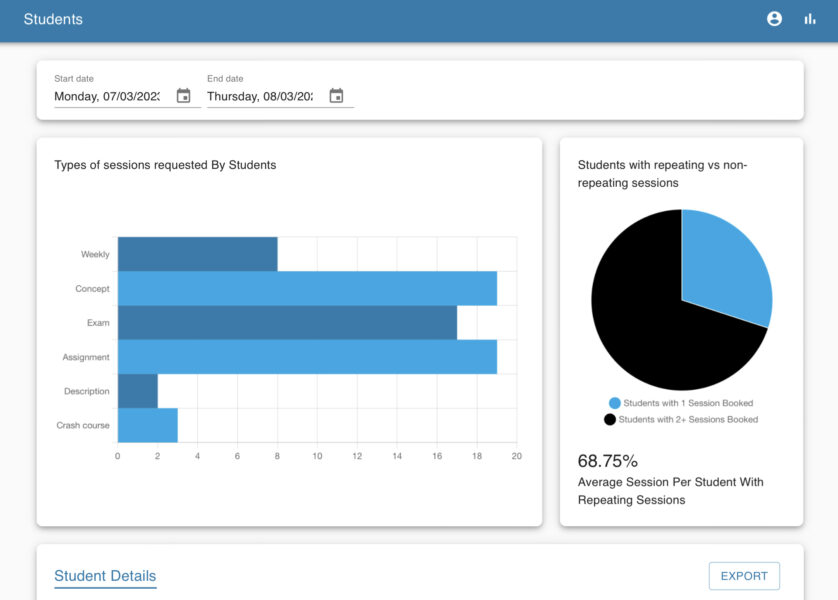Open the Start date calendar picker

183,96
